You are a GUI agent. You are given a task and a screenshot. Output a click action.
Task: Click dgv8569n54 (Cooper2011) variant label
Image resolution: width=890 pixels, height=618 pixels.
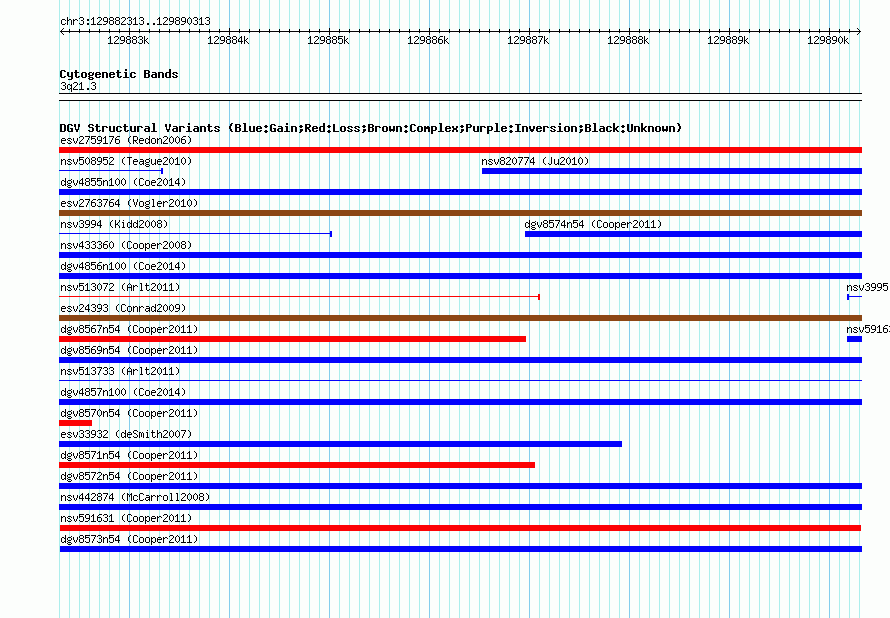(x=129, y=350)
